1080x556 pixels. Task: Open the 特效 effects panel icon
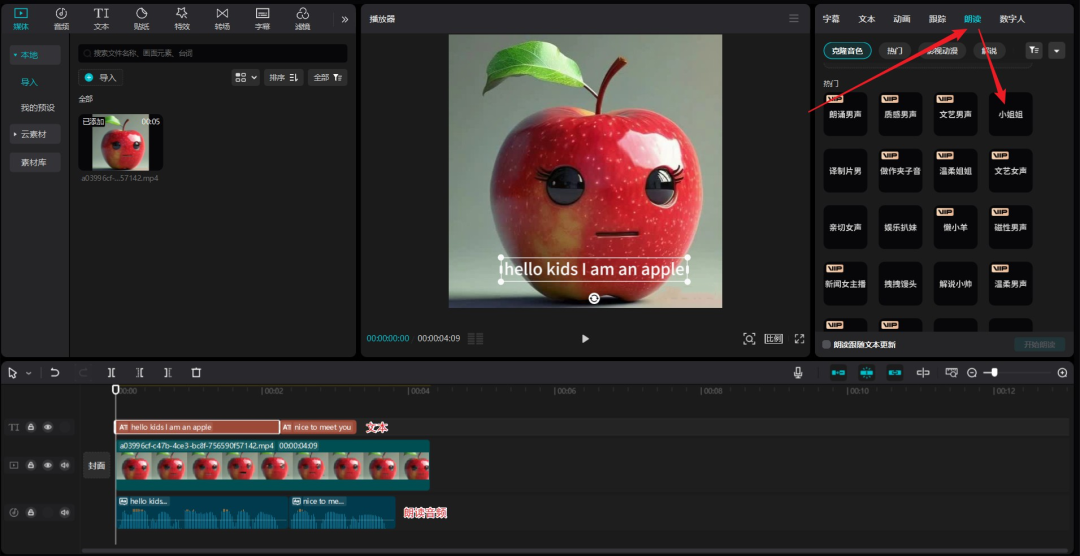click(181, 17)
